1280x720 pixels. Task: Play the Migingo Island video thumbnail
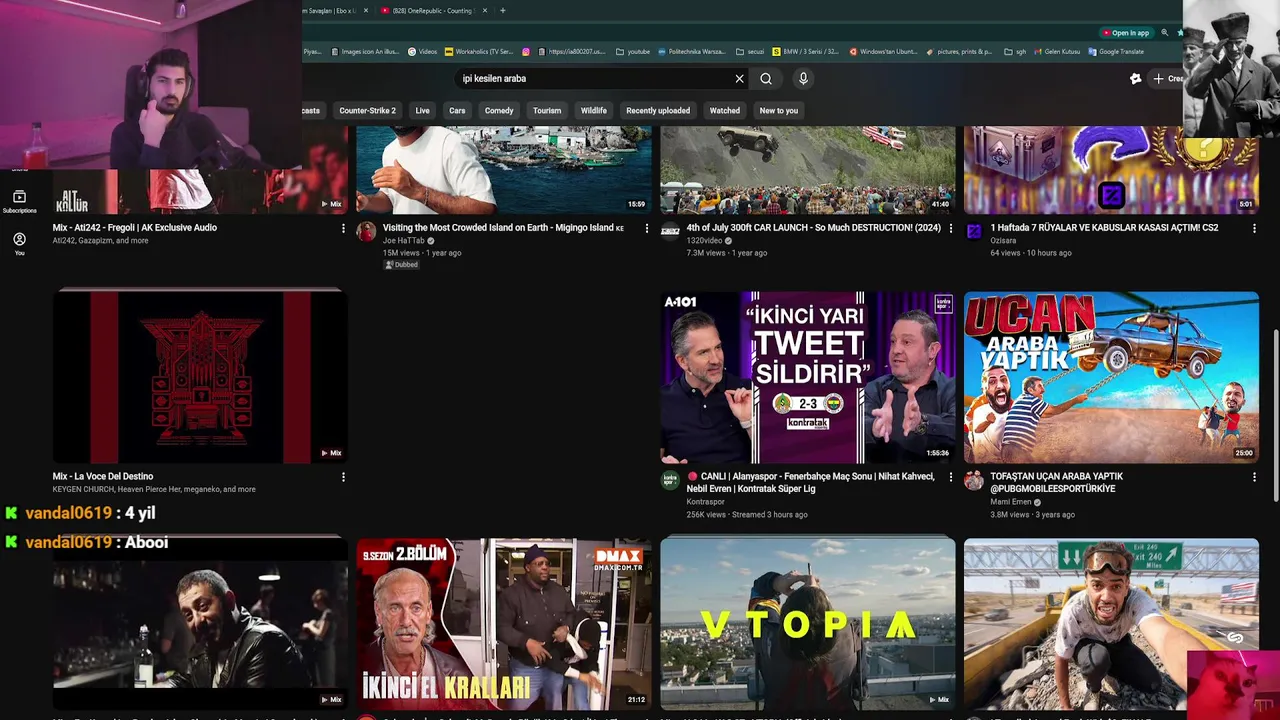[504, 170]
